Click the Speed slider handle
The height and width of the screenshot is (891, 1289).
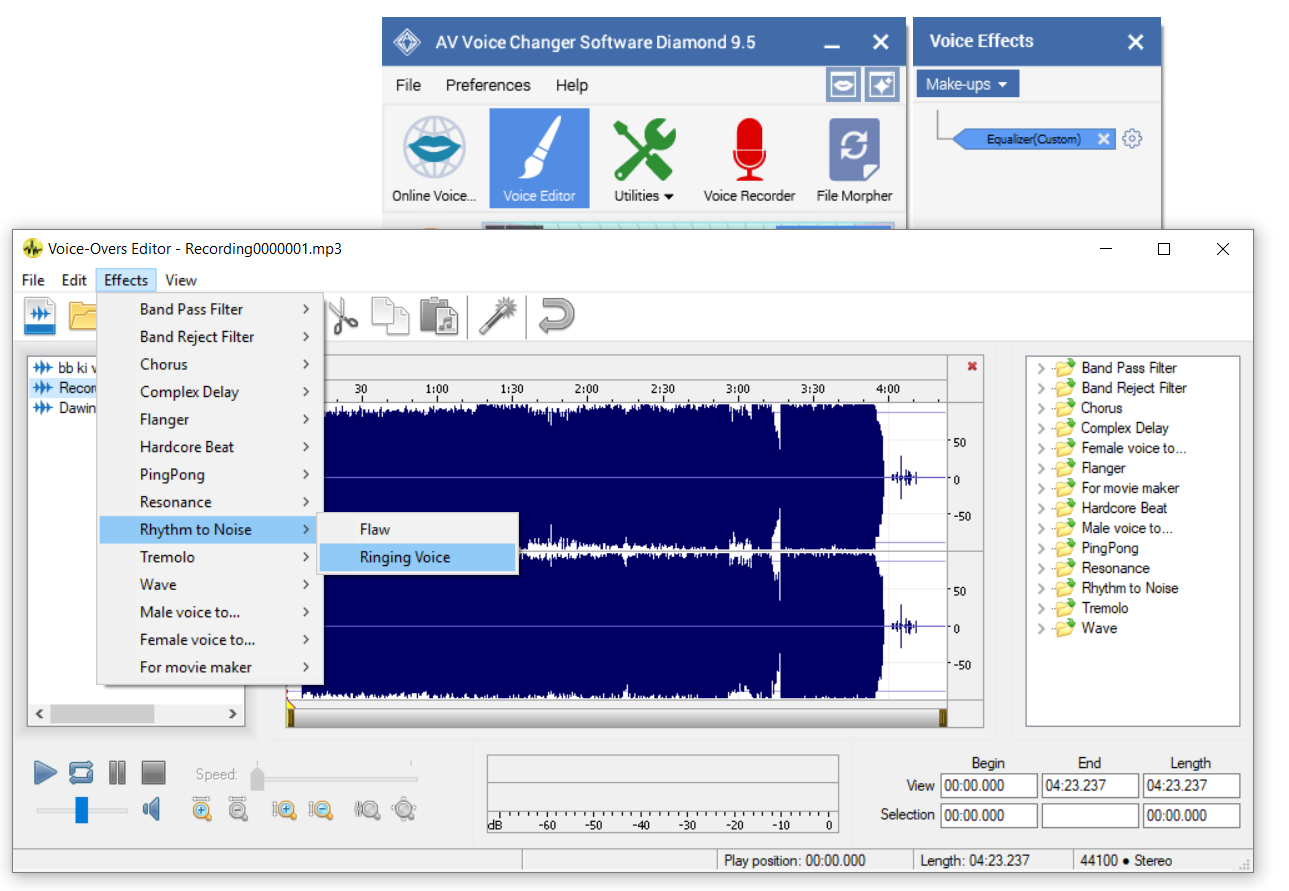tap(257, 777)
